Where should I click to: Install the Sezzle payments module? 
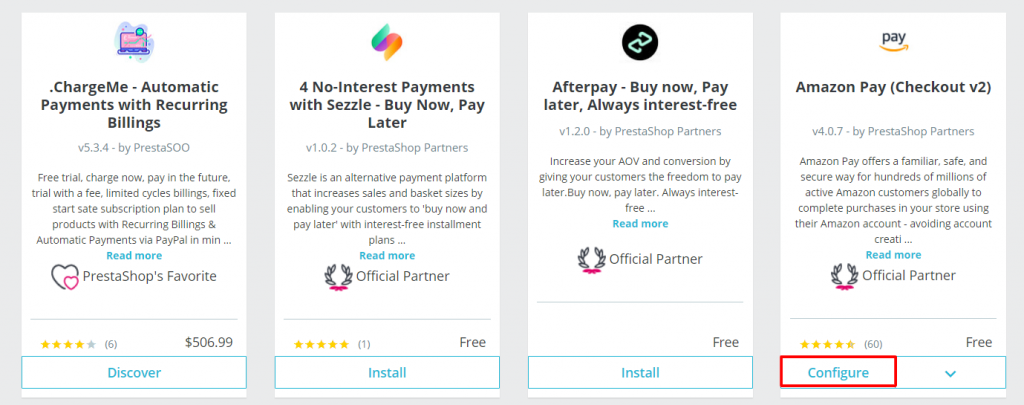pyautogui.click(x=386, y=373)
